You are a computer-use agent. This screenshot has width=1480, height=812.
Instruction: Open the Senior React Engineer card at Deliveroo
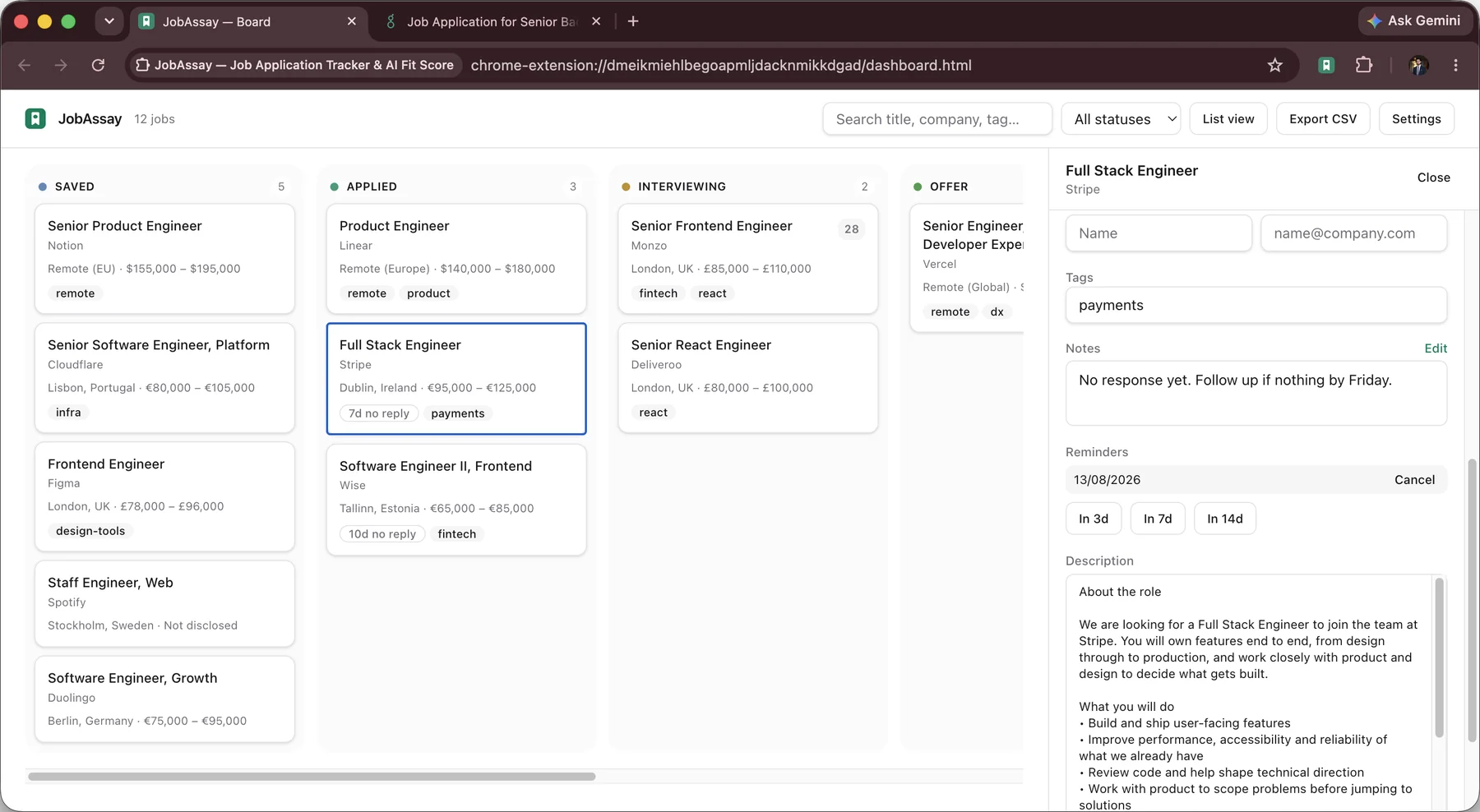(x=747, y=378)
